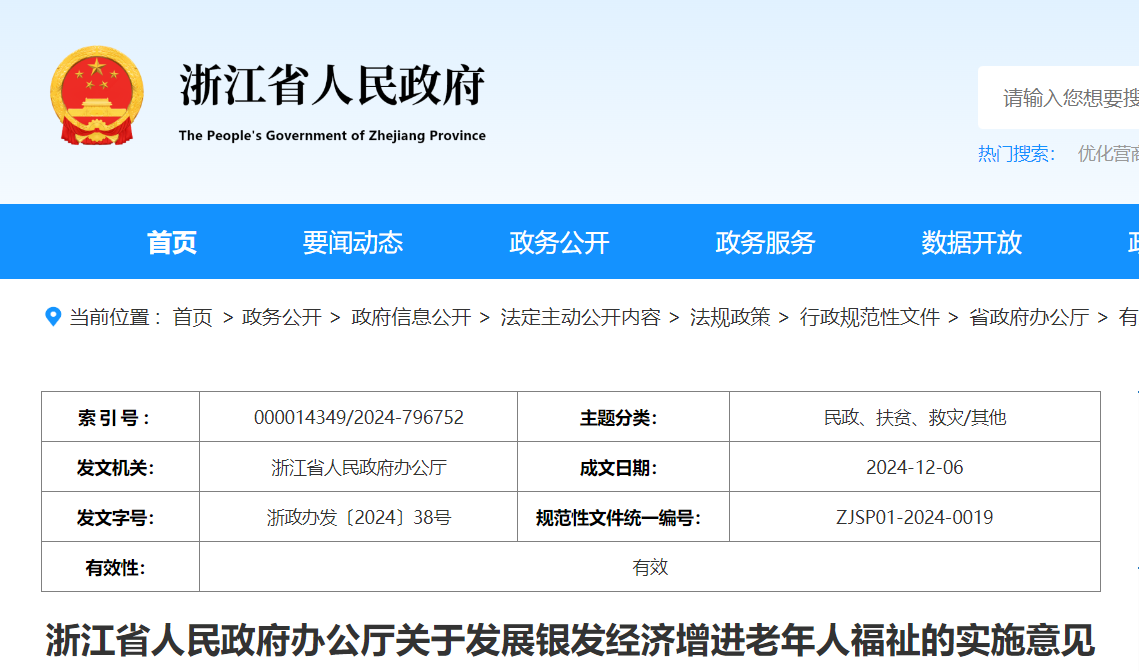Open the 政务服务 navigation tab
Image resolution: width=1139 pixels, height=671 pixels.
pyautogui.click(x=765, y=242)
